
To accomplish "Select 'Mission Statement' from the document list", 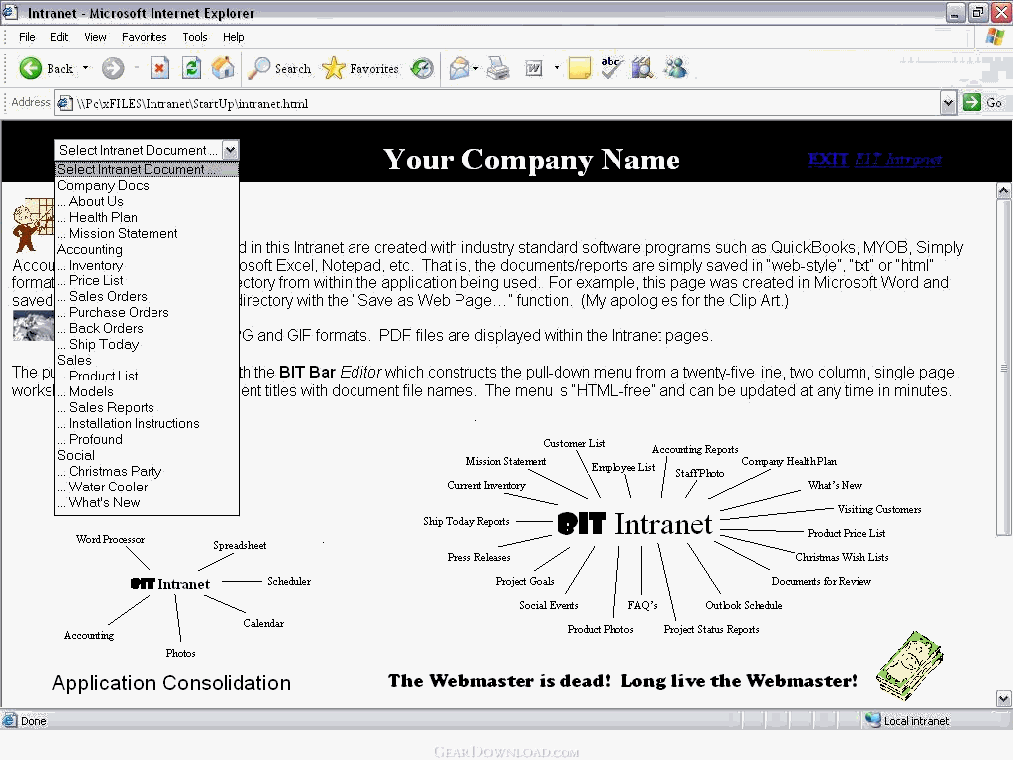I will coord(147,233).
